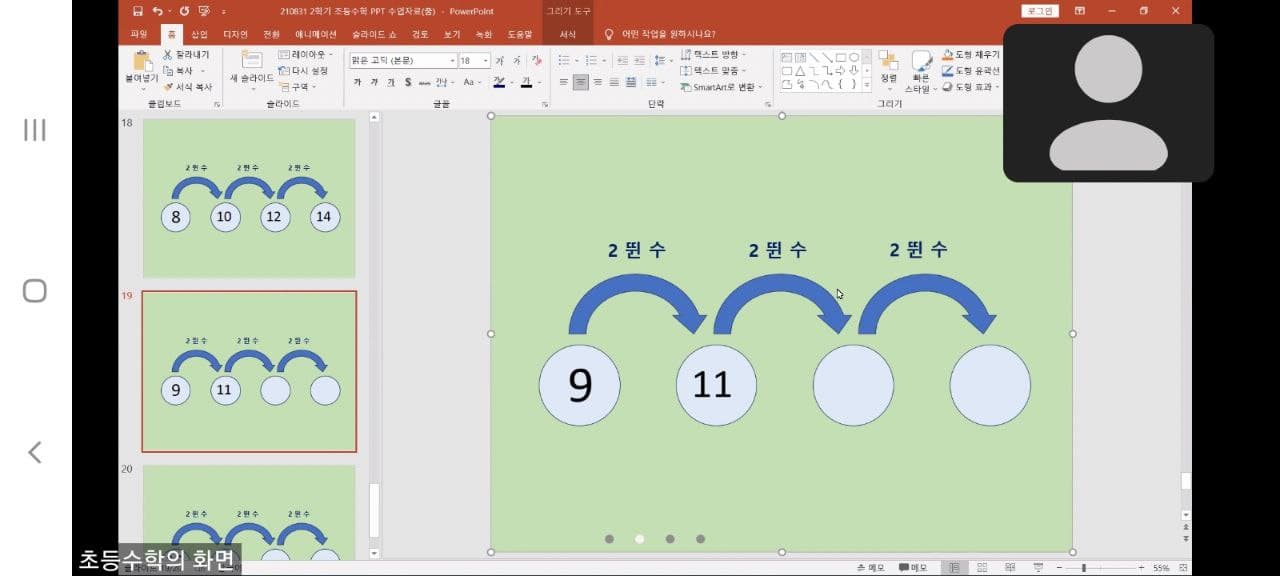Cut selection with 잘라내기
1280x576 pixels.
click(186, 55)
